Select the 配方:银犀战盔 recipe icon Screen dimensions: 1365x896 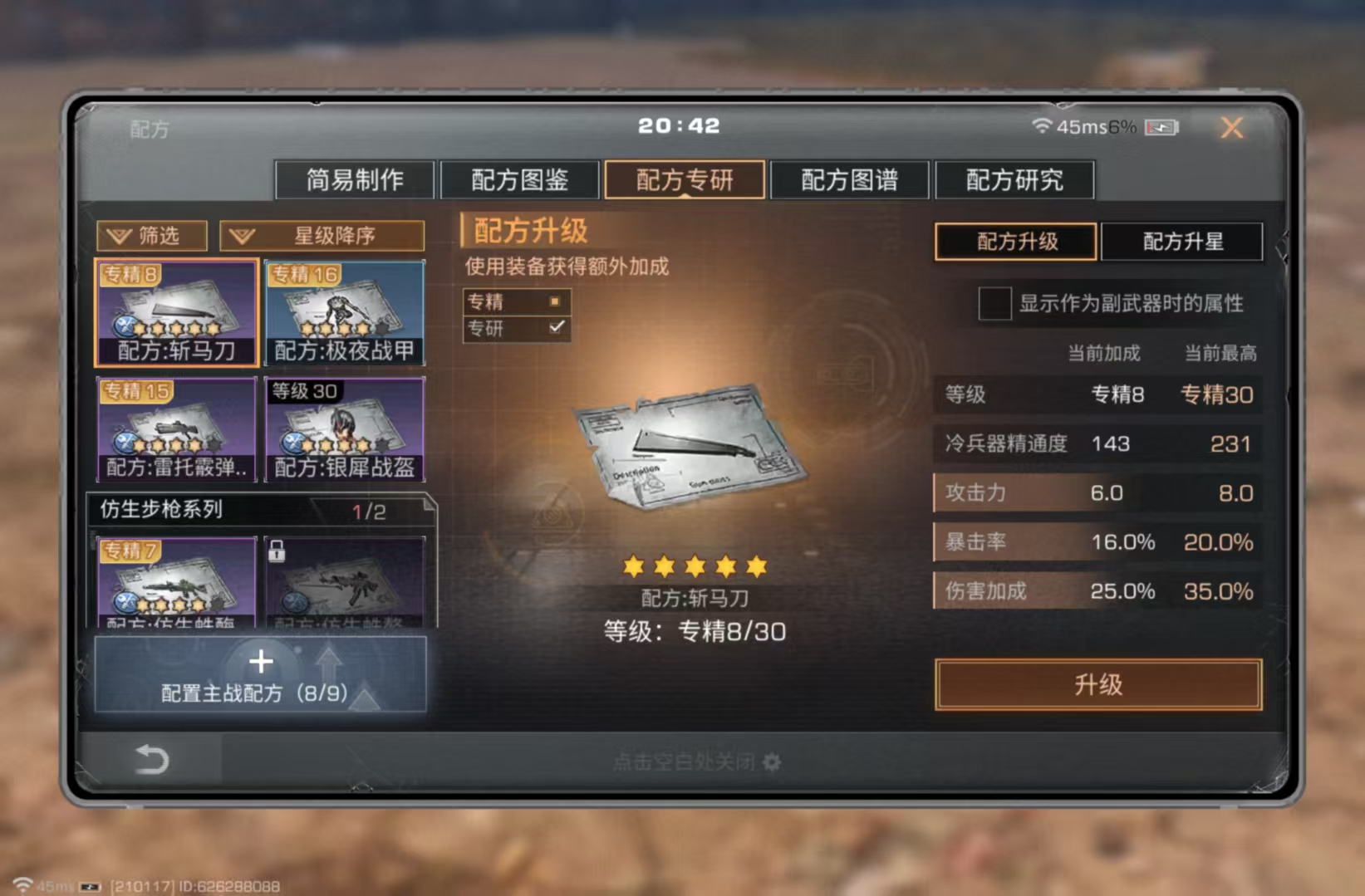(x=345, y=429)
